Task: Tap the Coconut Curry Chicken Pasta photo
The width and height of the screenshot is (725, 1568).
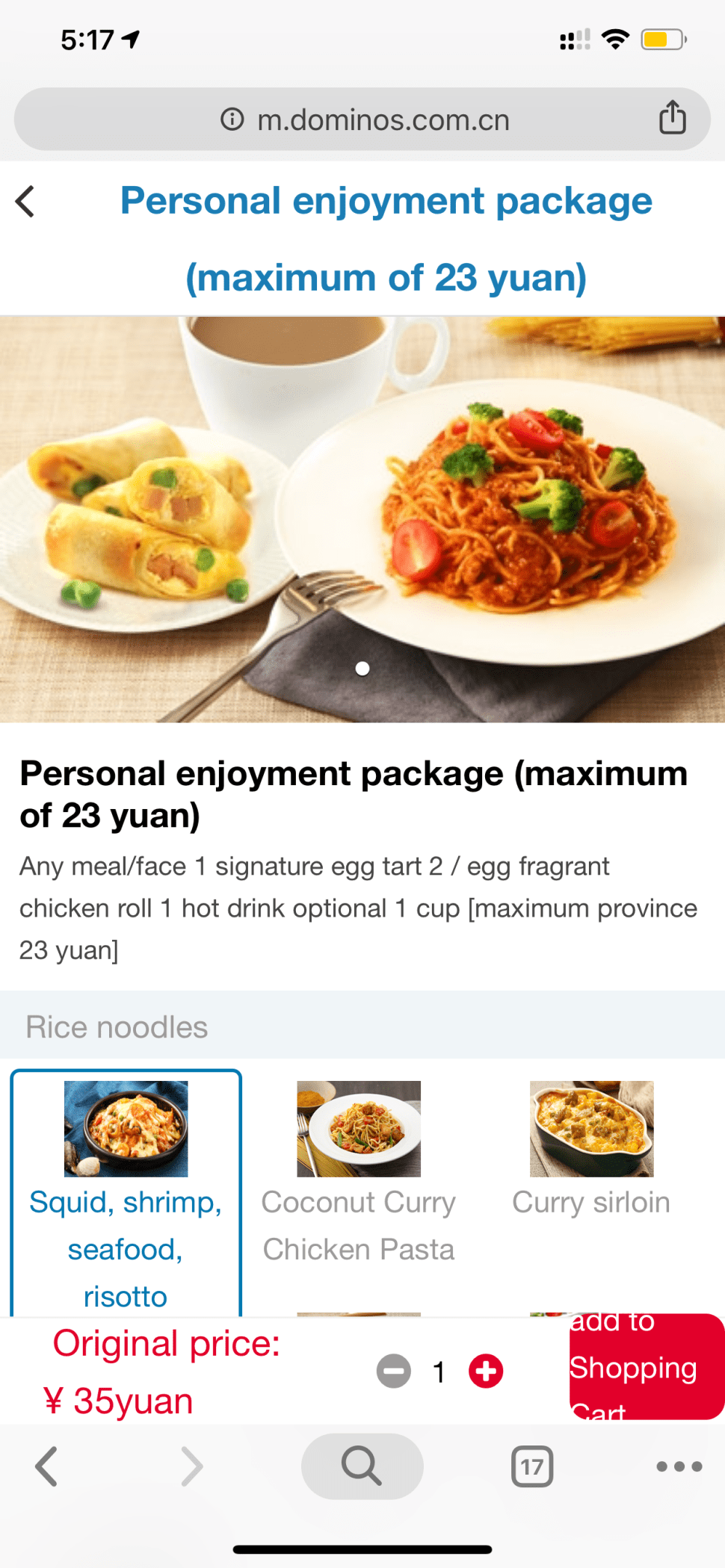Action: 359,1129
